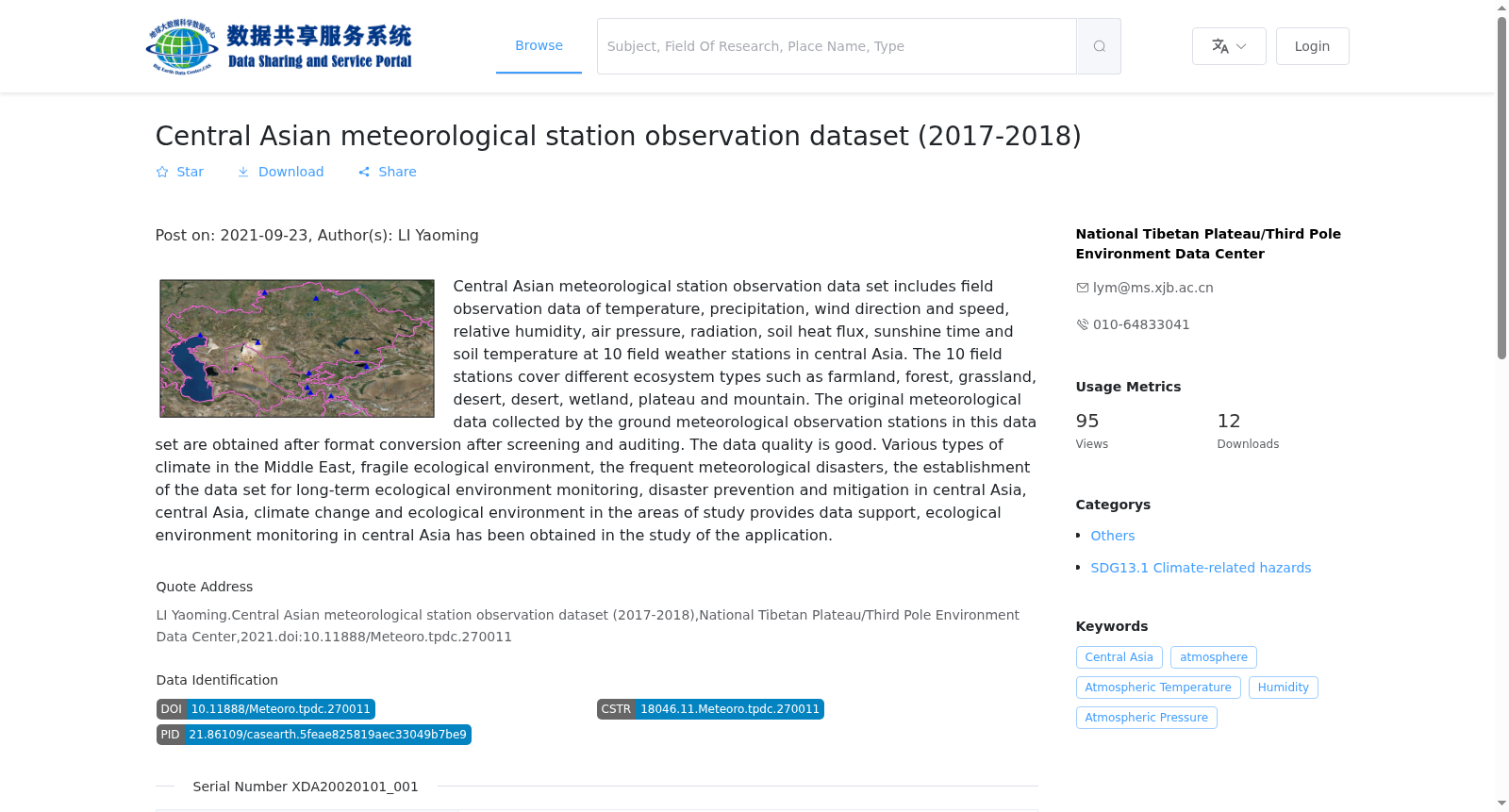Click the envelope email icon
Image resolution: width=1509 pixels, height=812 pixels.
[x=1082, y=288]
